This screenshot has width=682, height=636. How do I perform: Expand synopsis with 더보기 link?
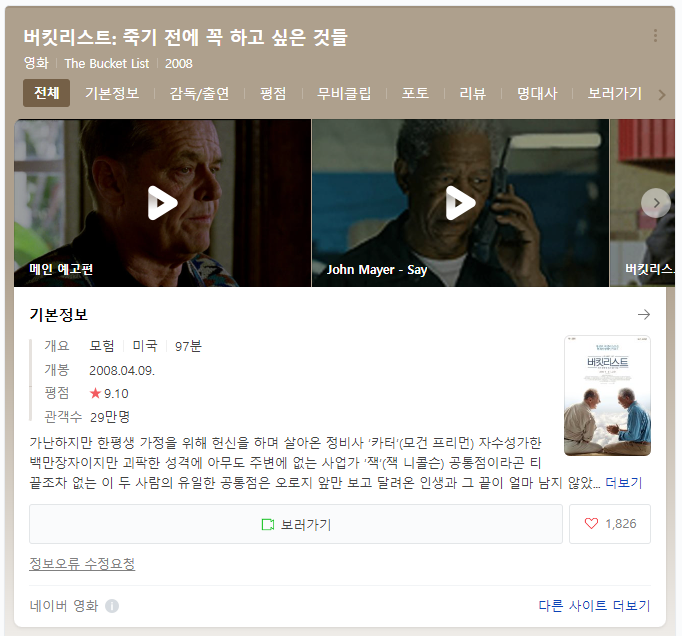624,482
